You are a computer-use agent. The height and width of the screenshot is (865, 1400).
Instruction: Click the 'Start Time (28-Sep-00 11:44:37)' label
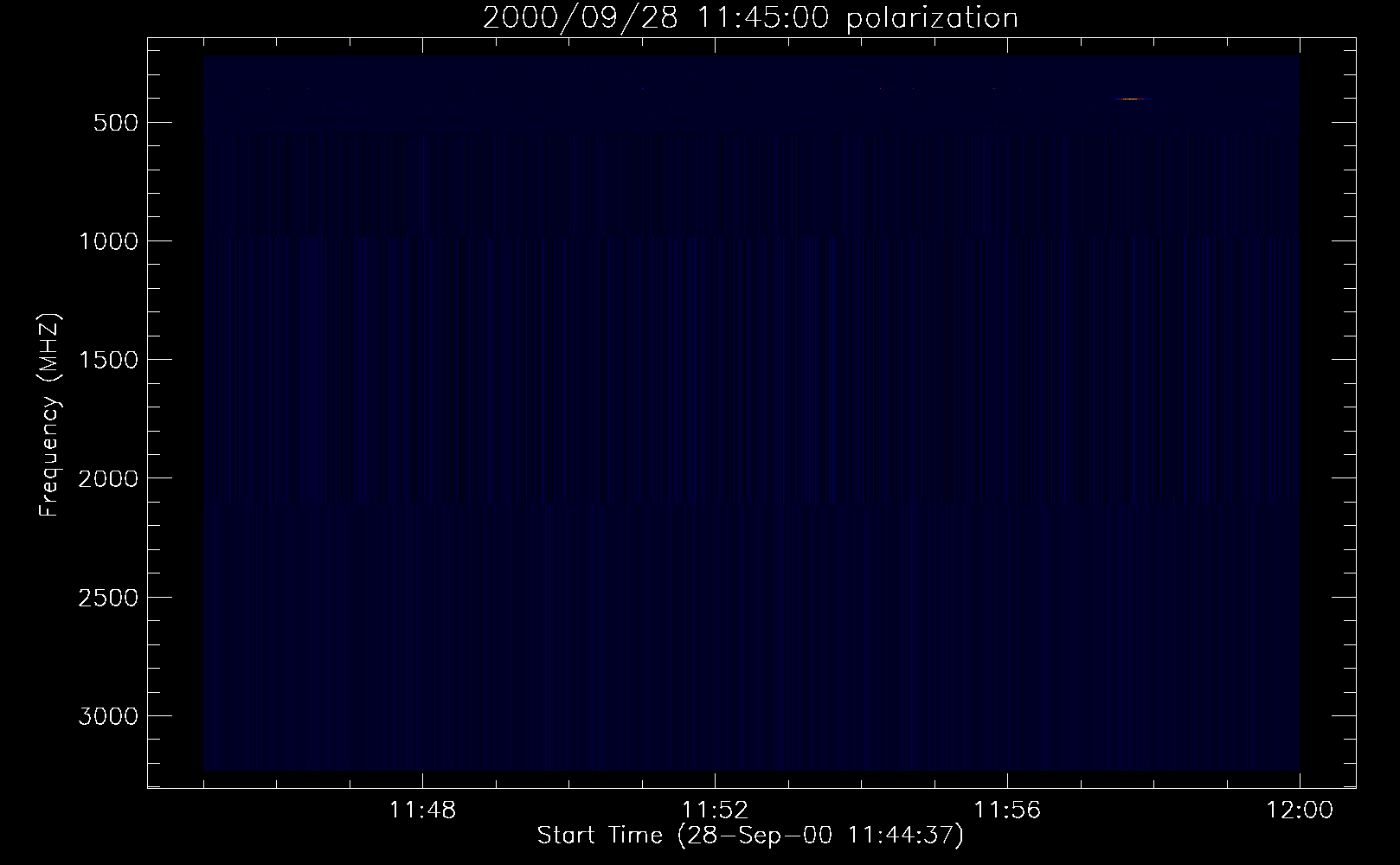point(750,836)
